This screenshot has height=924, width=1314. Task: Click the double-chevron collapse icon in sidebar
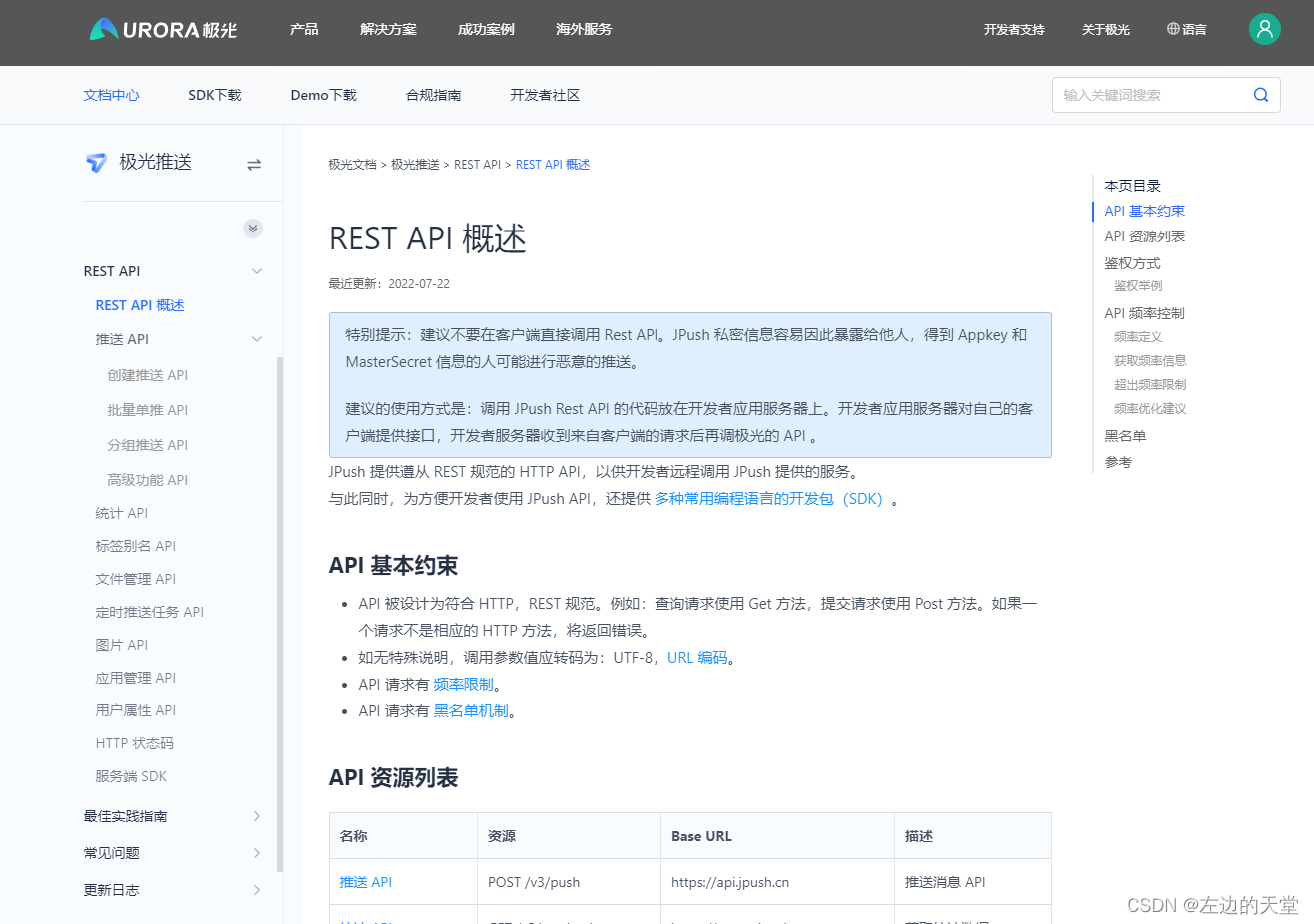(x=252, y=228)
